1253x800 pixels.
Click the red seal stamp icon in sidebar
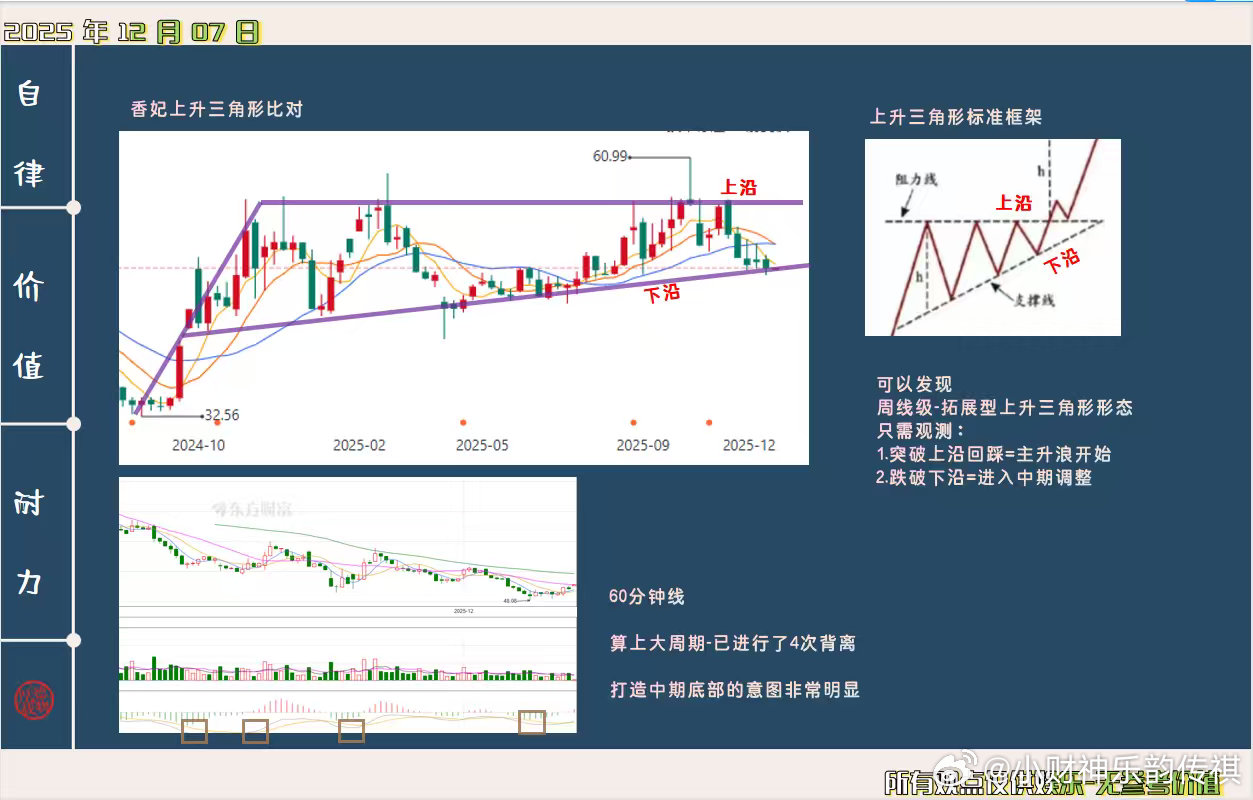tap(34, 700)
